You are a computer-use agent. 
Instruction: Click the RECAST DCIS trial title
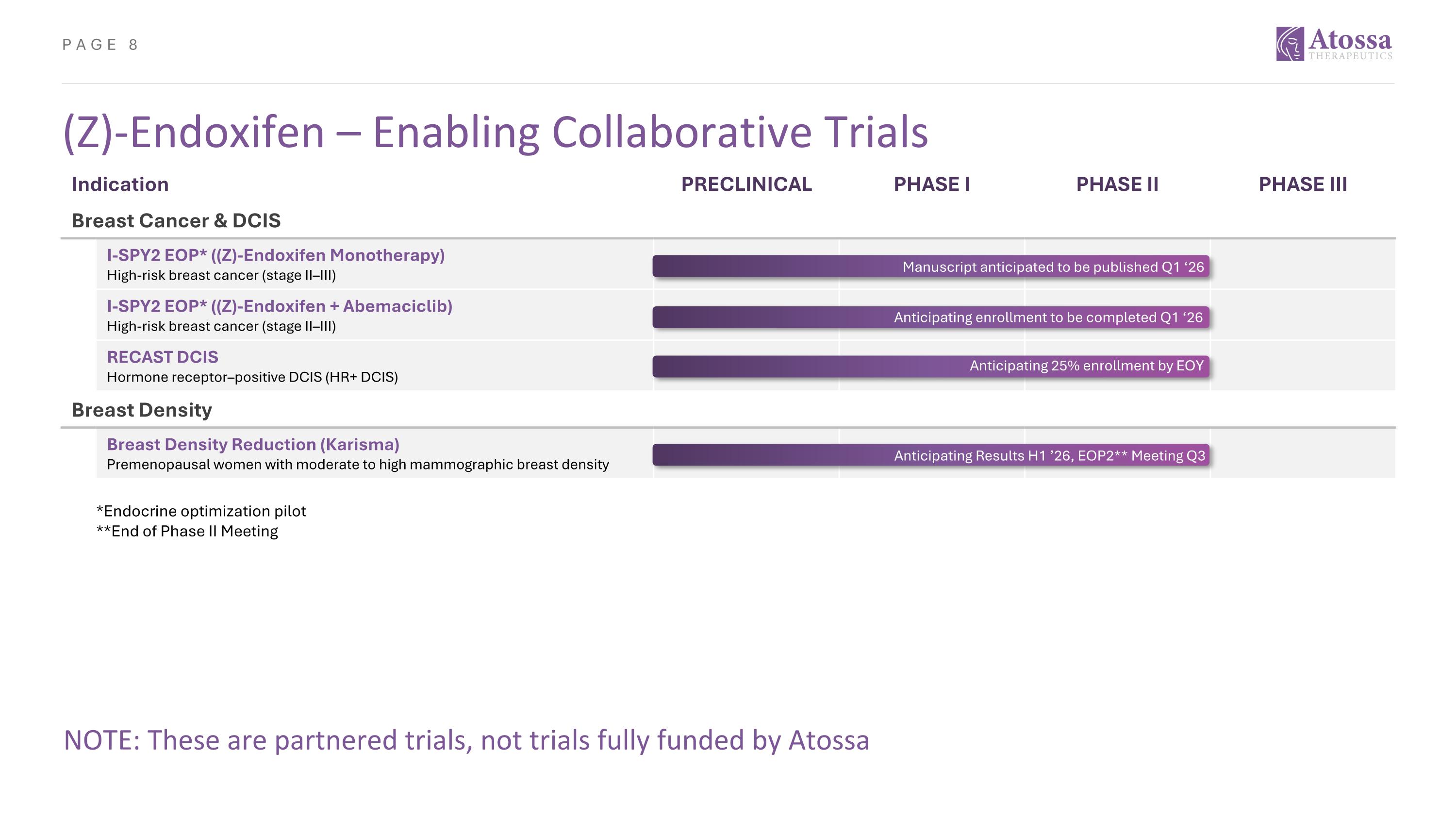[162, 357]
